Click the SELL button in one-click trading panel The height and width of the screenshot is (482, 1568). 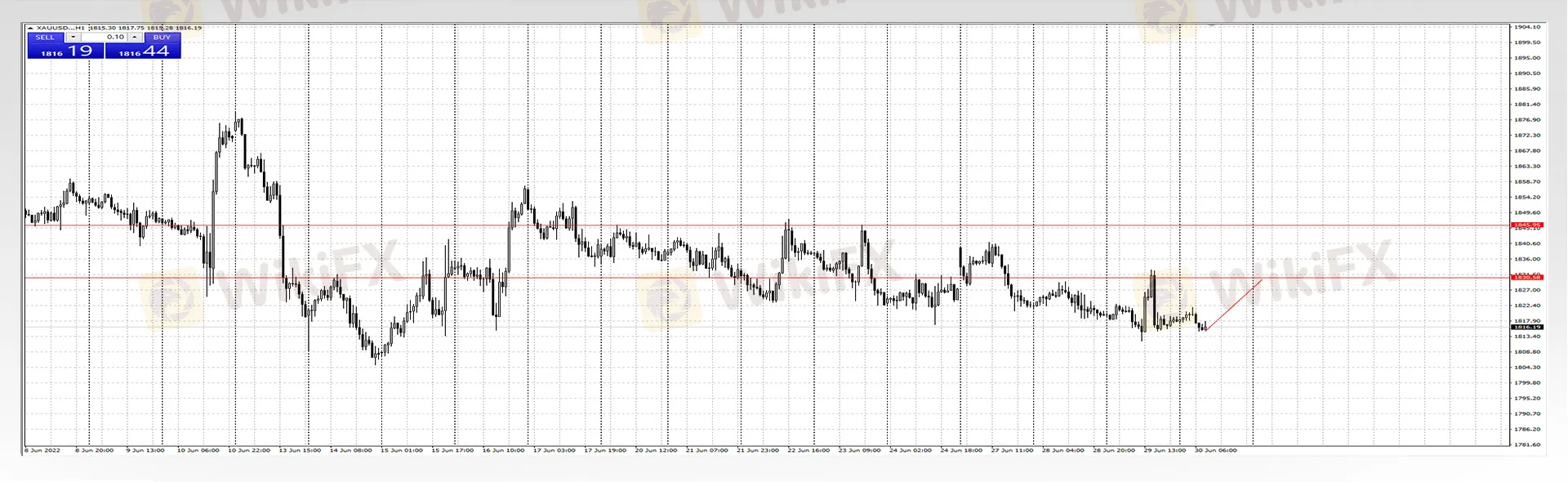[45, 38]
